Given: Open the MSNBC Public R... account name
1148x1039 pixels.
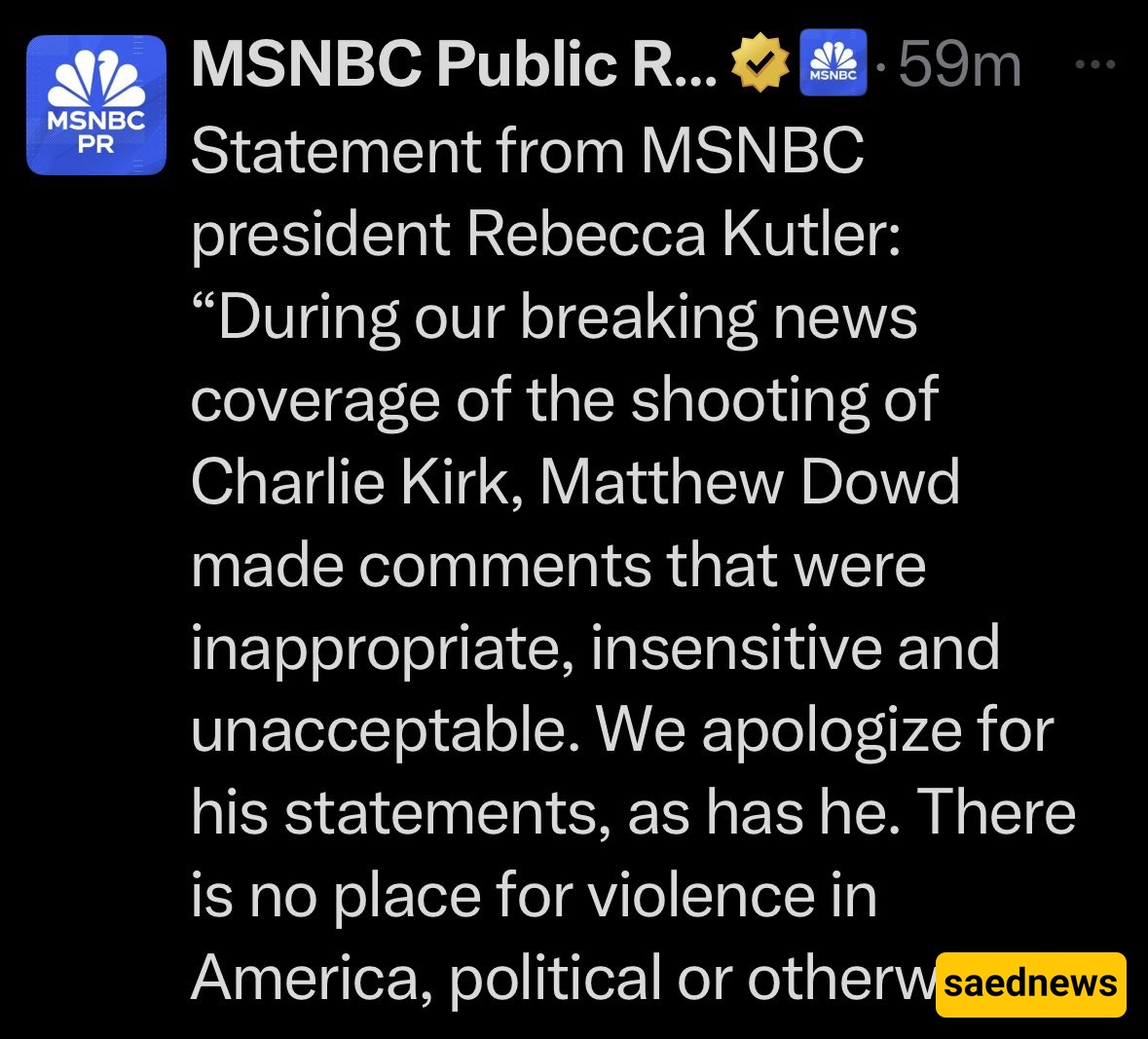Looking at the screenshot, I should tap(454, 63).
